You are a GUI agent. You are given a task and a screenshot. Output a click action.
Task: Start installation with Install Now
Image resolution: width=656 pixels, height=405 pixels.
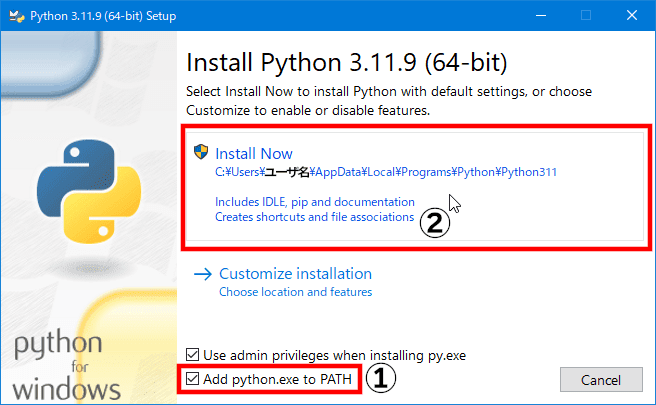(254, 154)
